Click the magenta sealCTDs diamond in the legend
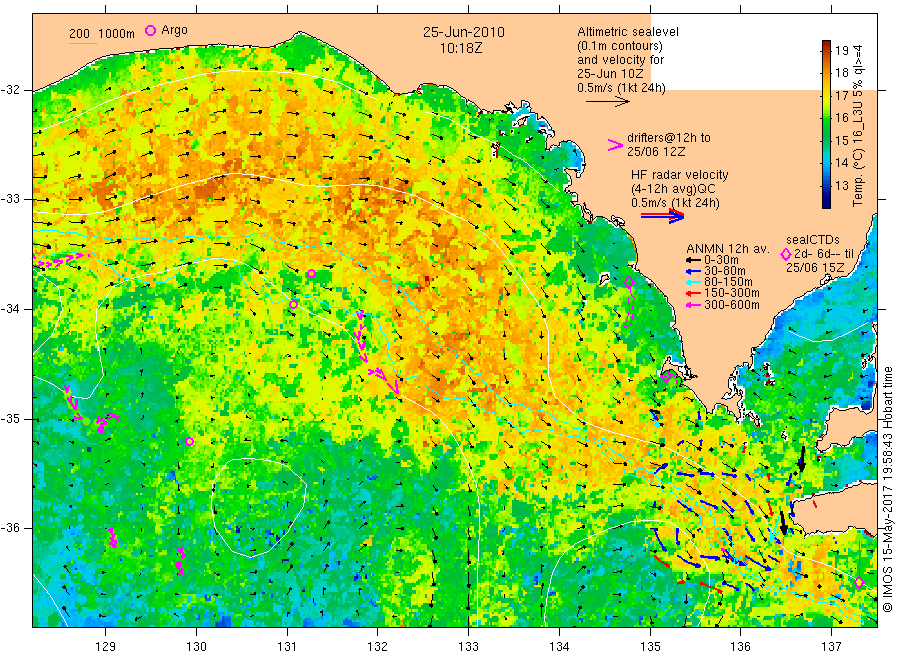The height and width of the screenshot is (660, 900). pos(786,254)
